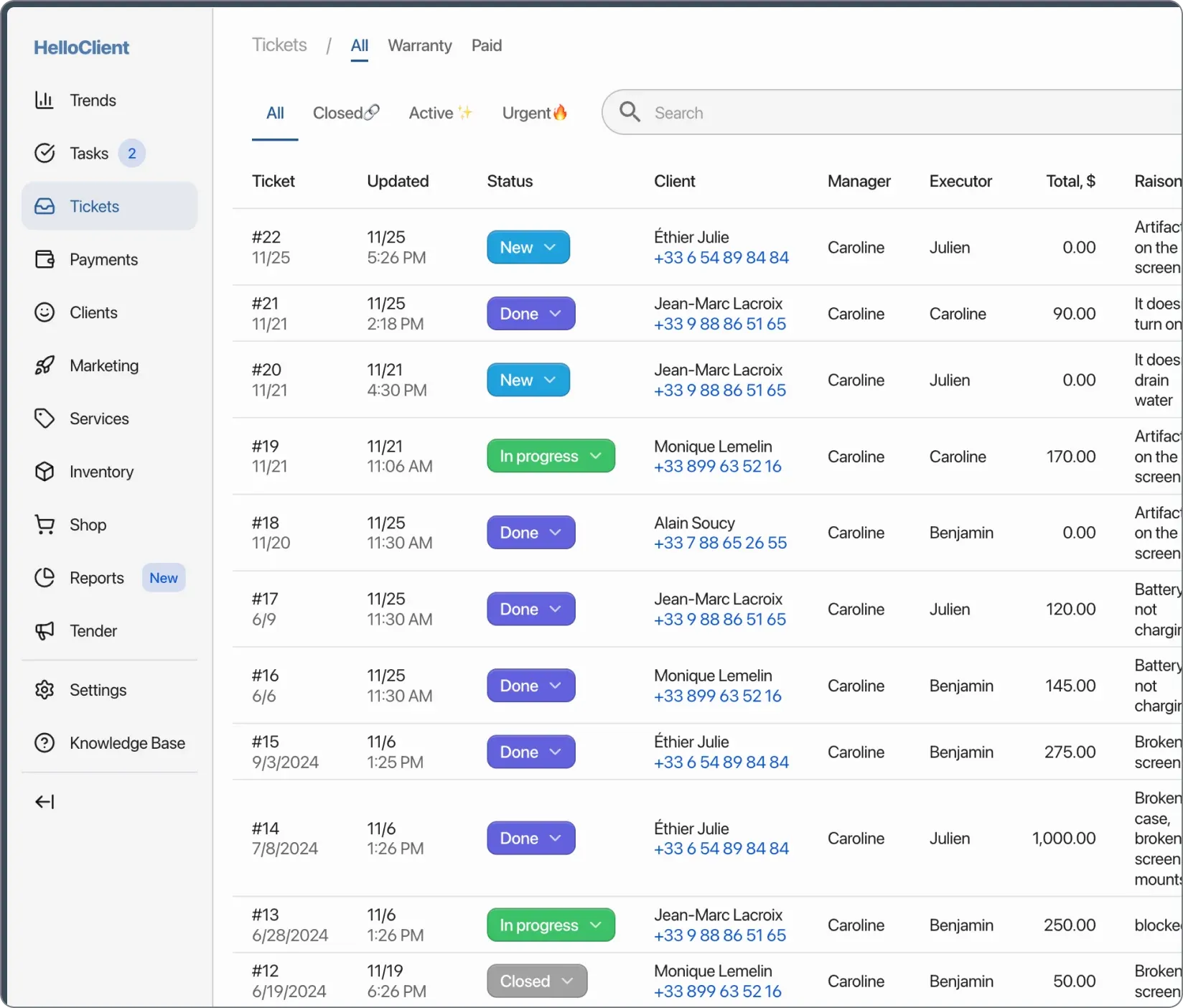Open Clients via the smiley icon

coord(45,312)
